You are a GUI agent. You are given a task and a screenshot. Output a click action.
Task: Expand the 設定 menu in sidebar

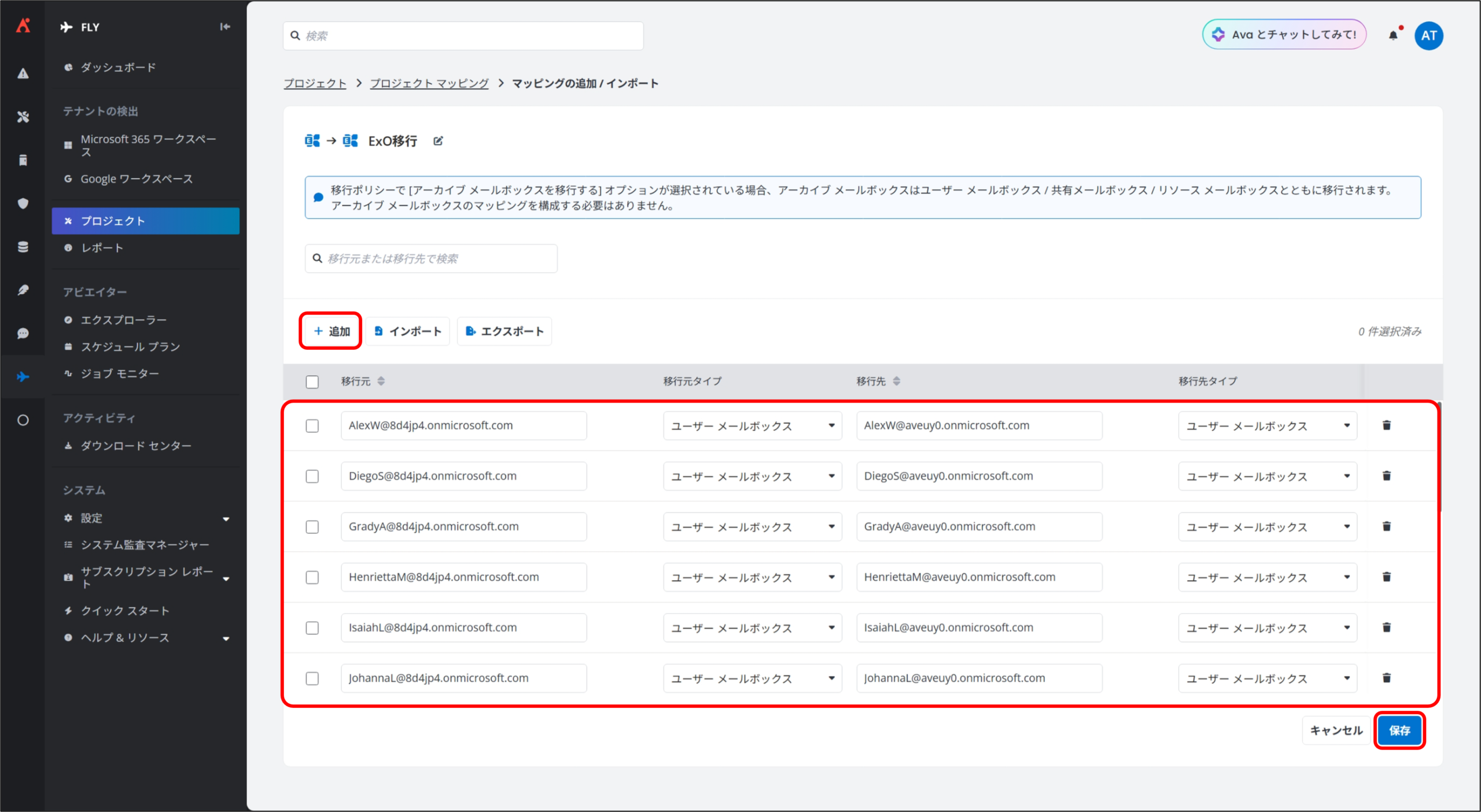pyautogui.click(x=145, y=518)
